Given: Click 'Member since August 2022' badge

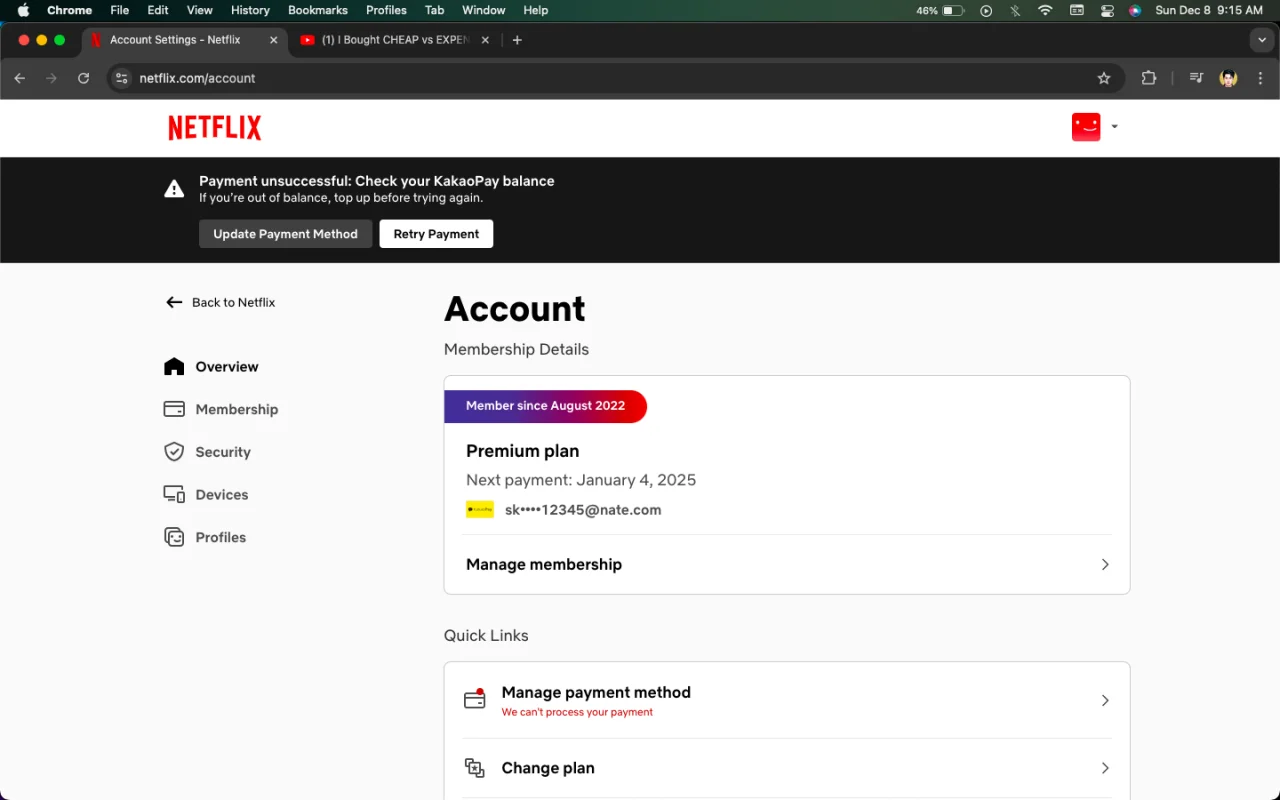Looking at the screenshot, I should [545, 406].
